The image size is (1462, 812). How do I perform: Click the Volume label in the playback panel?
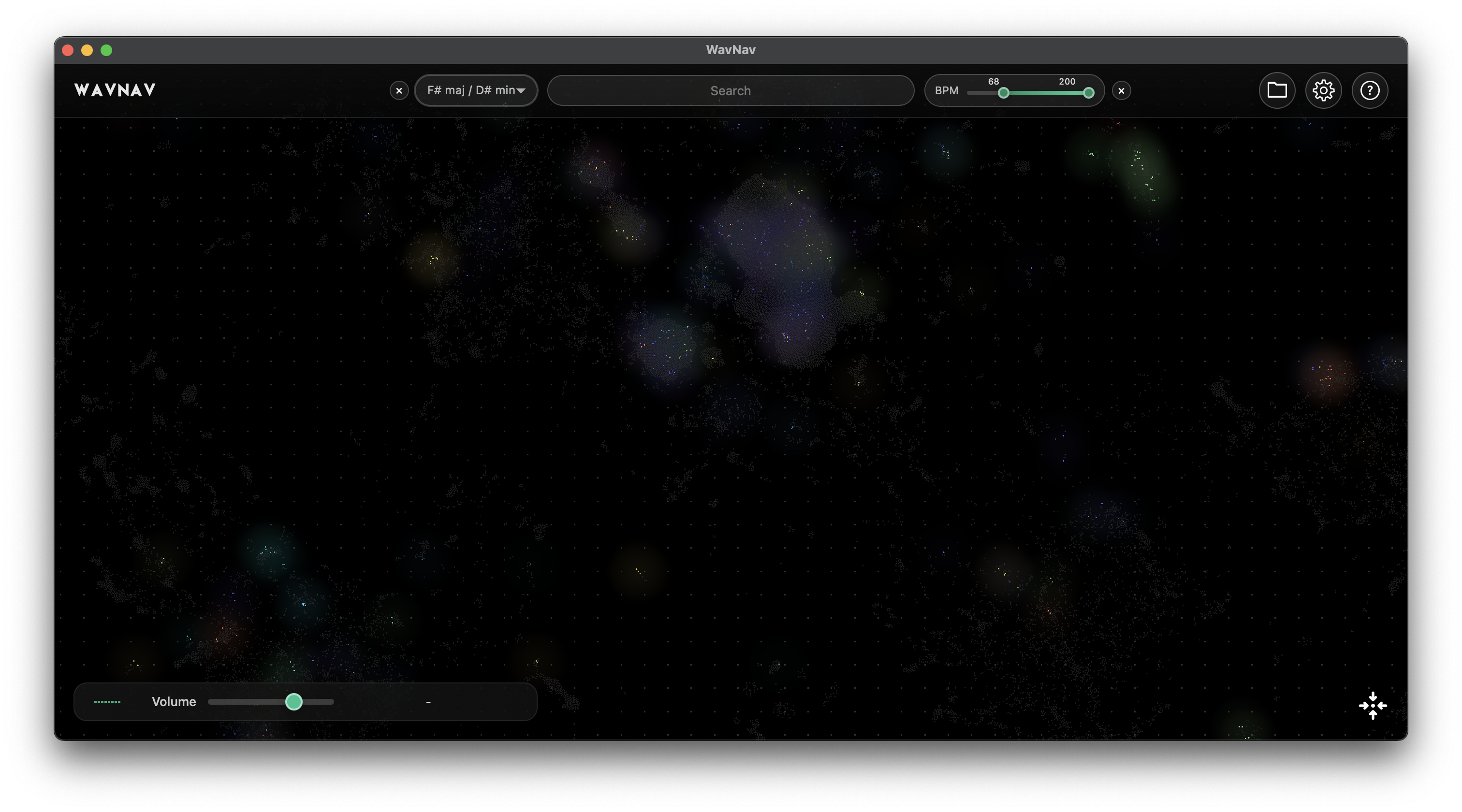coord(173,701)
